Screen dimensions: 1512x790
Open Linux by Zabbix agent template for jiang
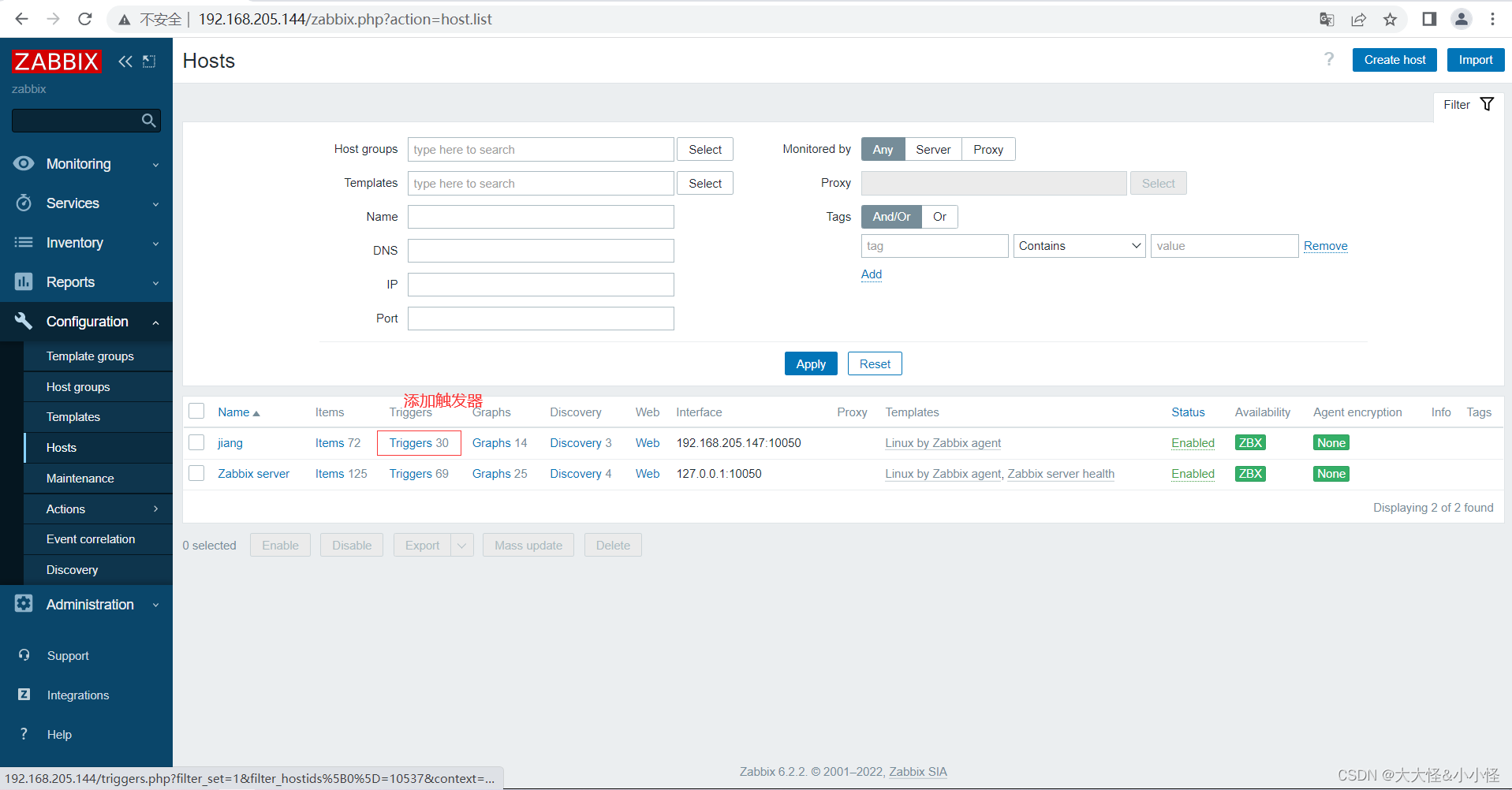943,443
